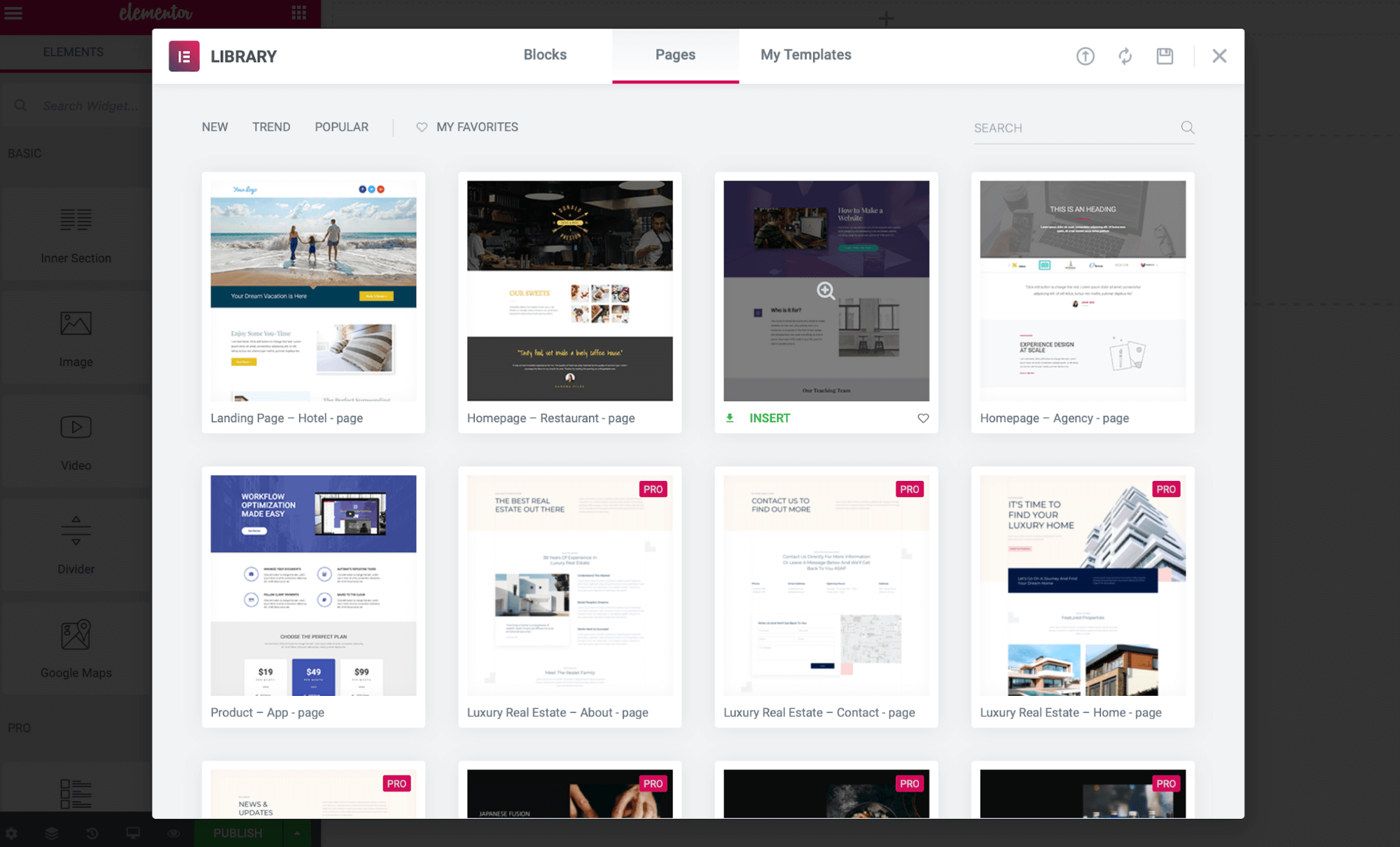The height and width of the screenshot is (847, 1400).
Task: Click the INSERT button on the hovered template
Action: (x=769, y=418)
